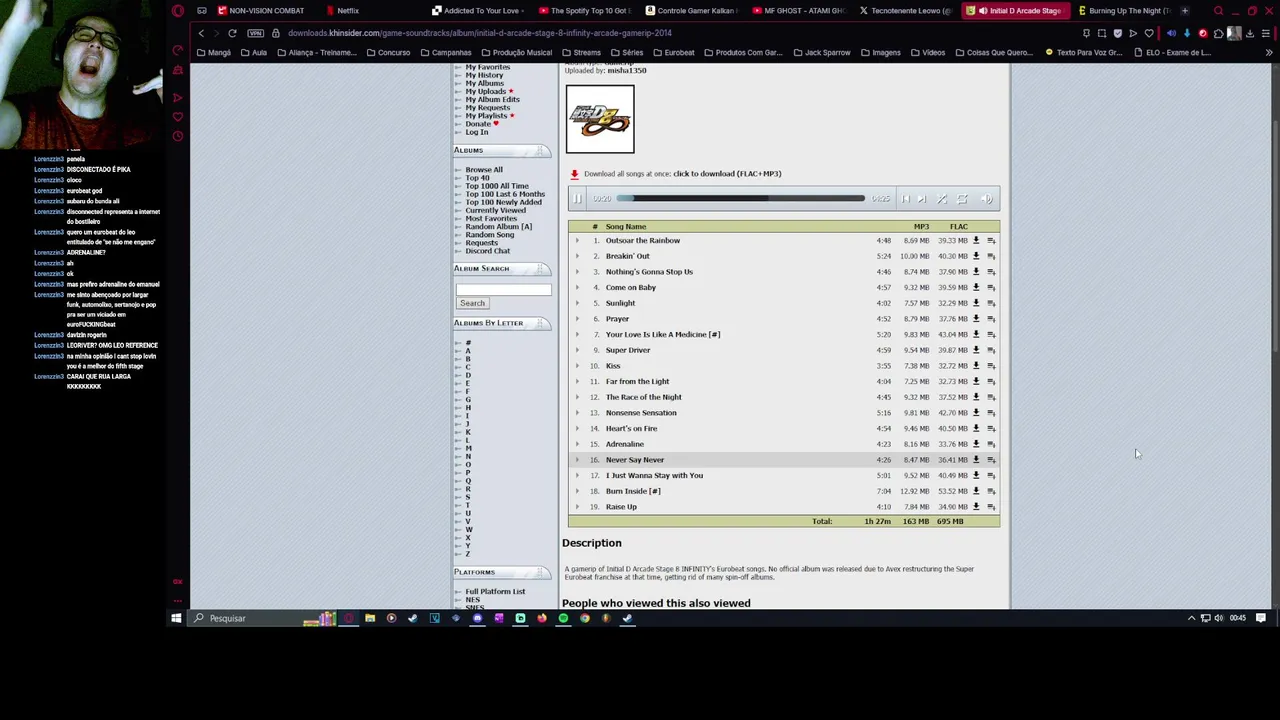Viewport: 1280px width, 720px height.
Task: Add Breakin' Out to playlist
Action: (991, 256)
